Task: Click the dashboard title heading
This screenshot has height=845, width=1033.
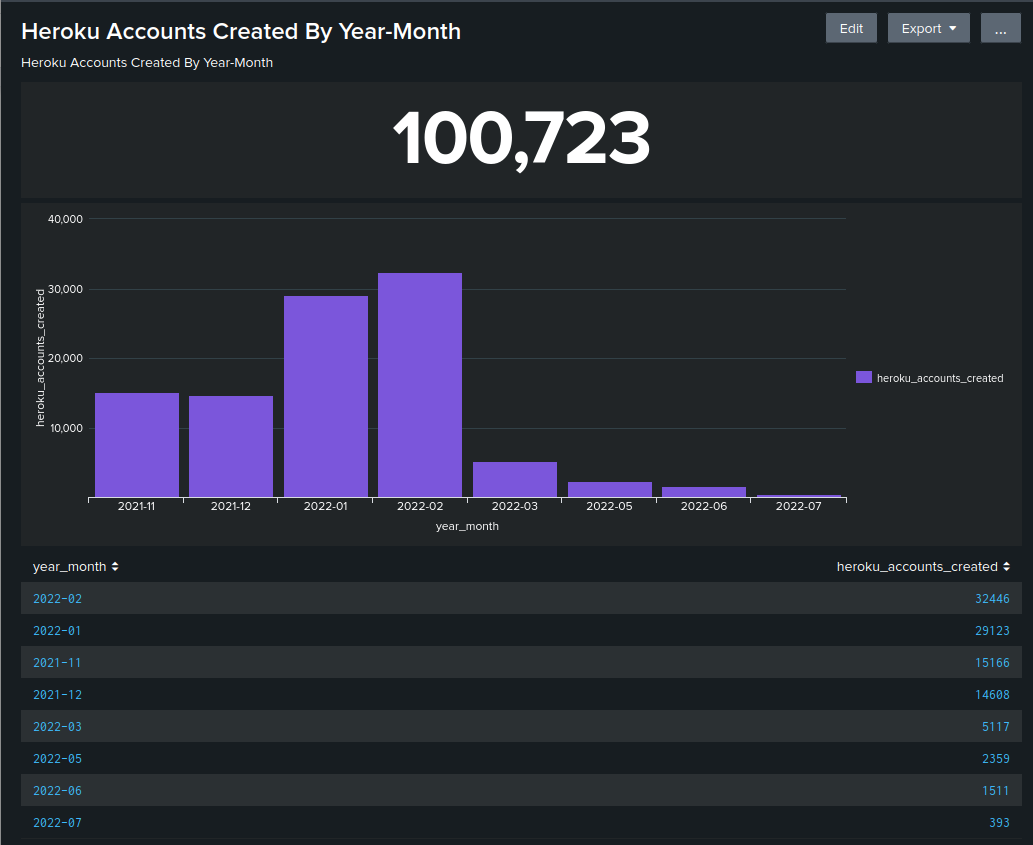Action: pos(241,31)
